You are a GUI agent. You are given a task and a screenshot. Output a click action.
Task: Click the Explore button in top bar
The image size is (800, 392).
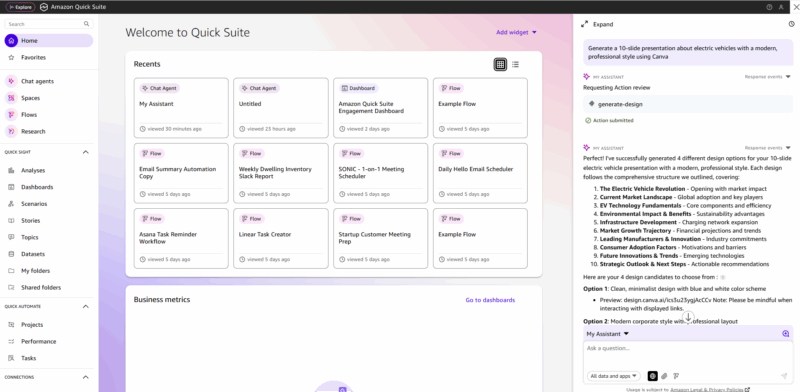coord(20,7)
